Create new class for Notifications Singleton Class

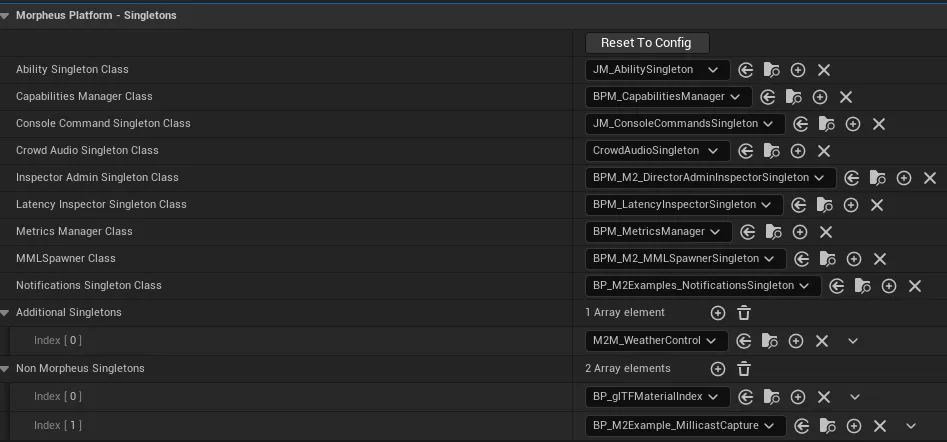tap(888, 286)
